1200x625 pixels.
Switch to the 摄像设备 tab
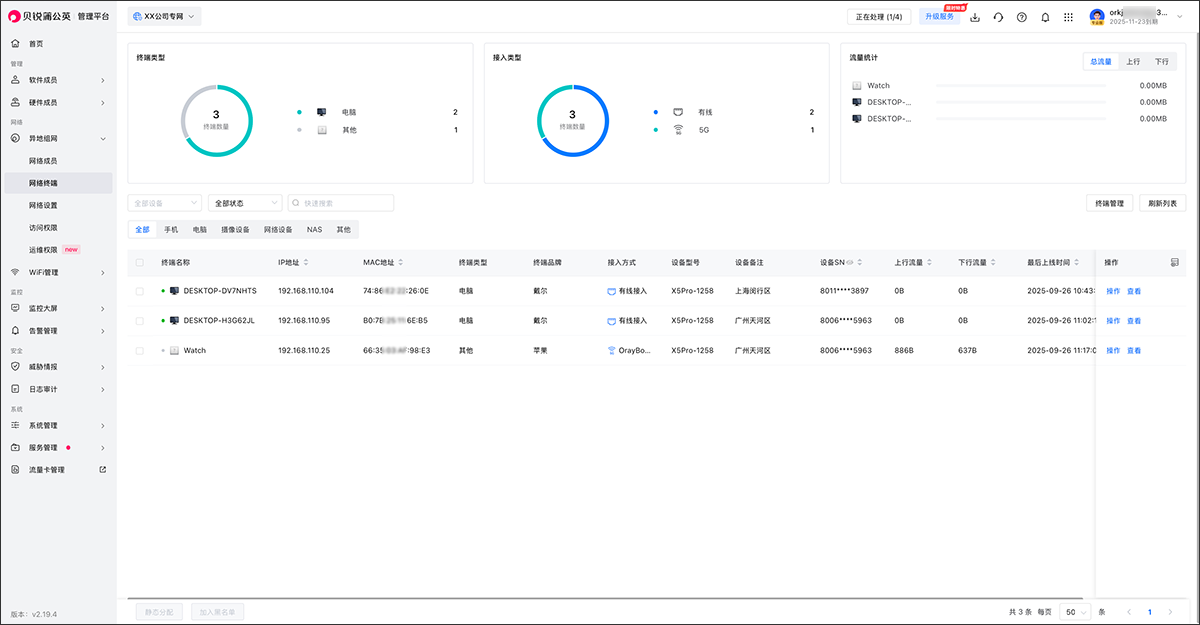tap(235, 230)
